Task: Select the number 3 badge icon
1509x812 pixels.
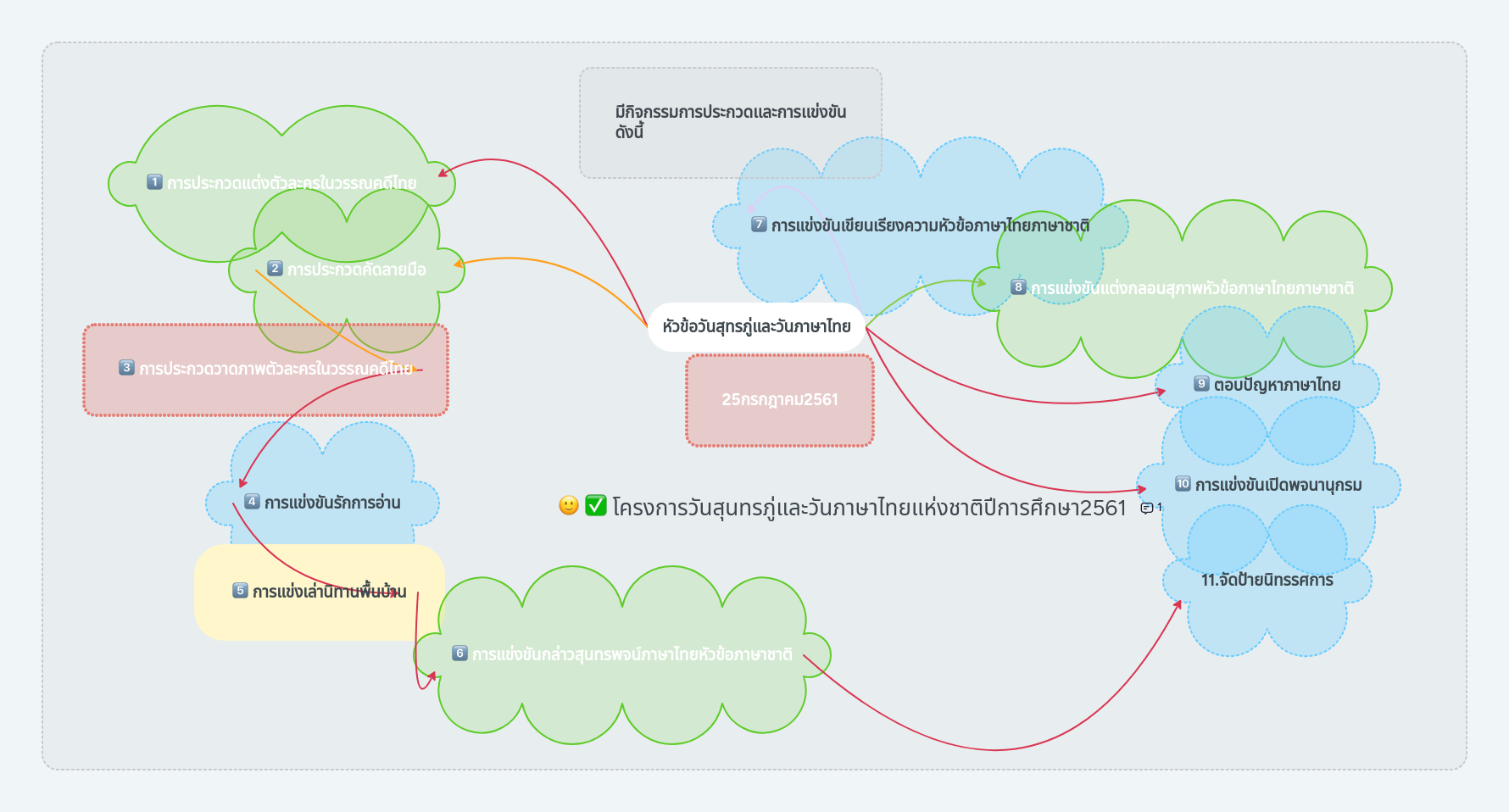Action: tap(126, 368)
